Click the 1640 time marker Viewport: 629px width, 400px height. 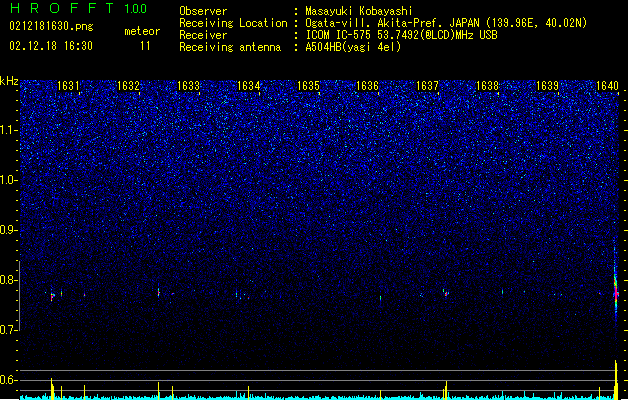(x=607, y=86)
